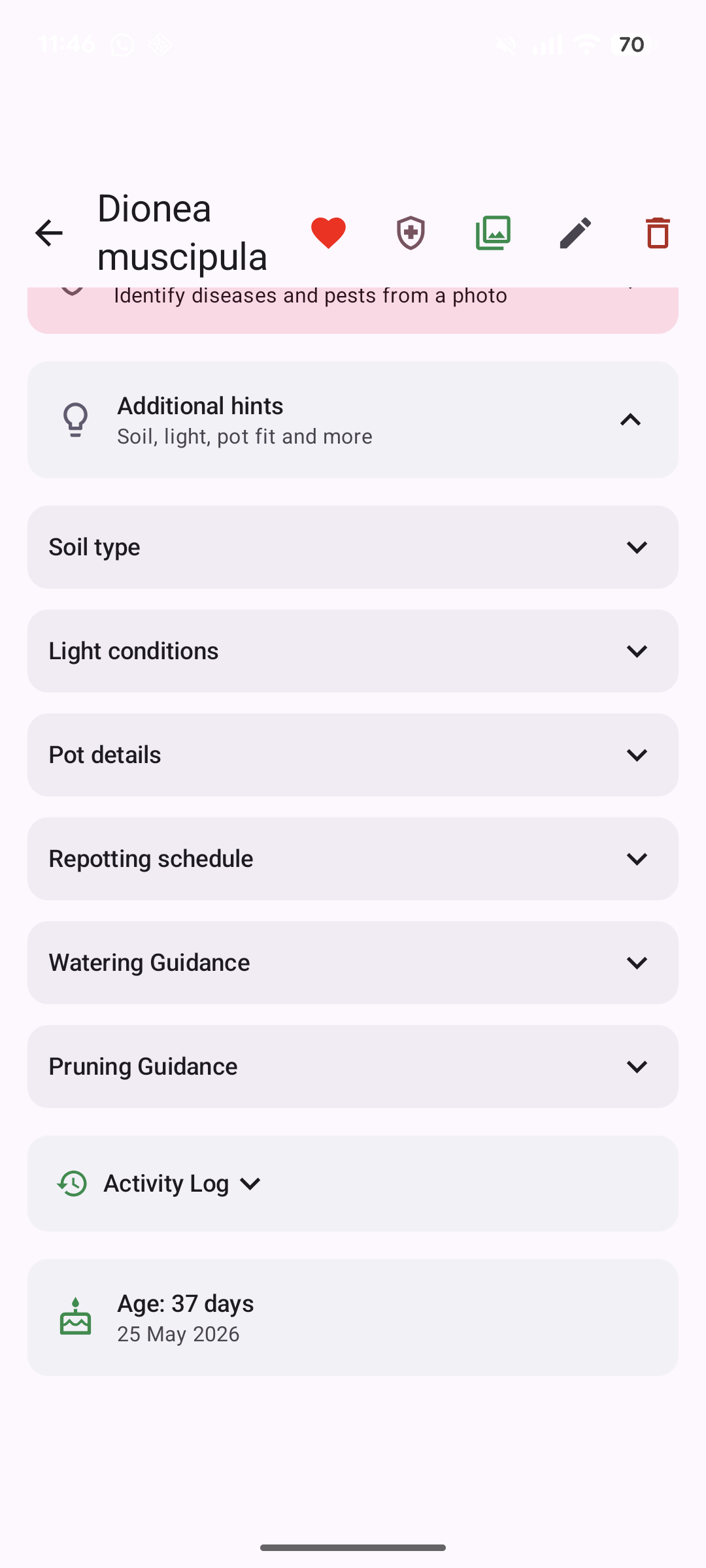Expand the Activity Log dropdown arrow
This screenshot has width=706, height=1568.
pos(250,1184)
